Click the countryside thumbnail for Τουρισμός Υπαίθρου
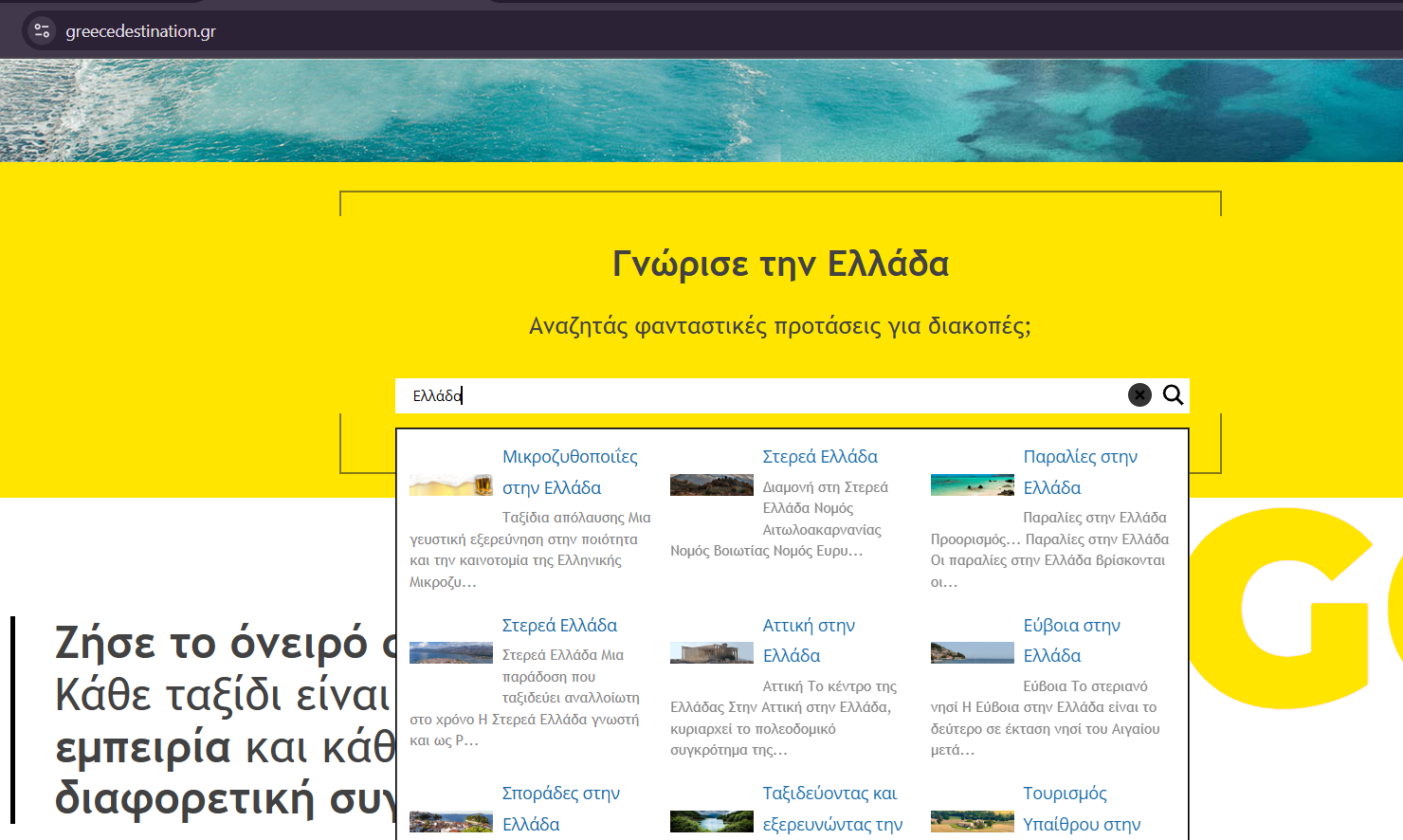Viewport: 1403px width, 840px height. point(973,821)
